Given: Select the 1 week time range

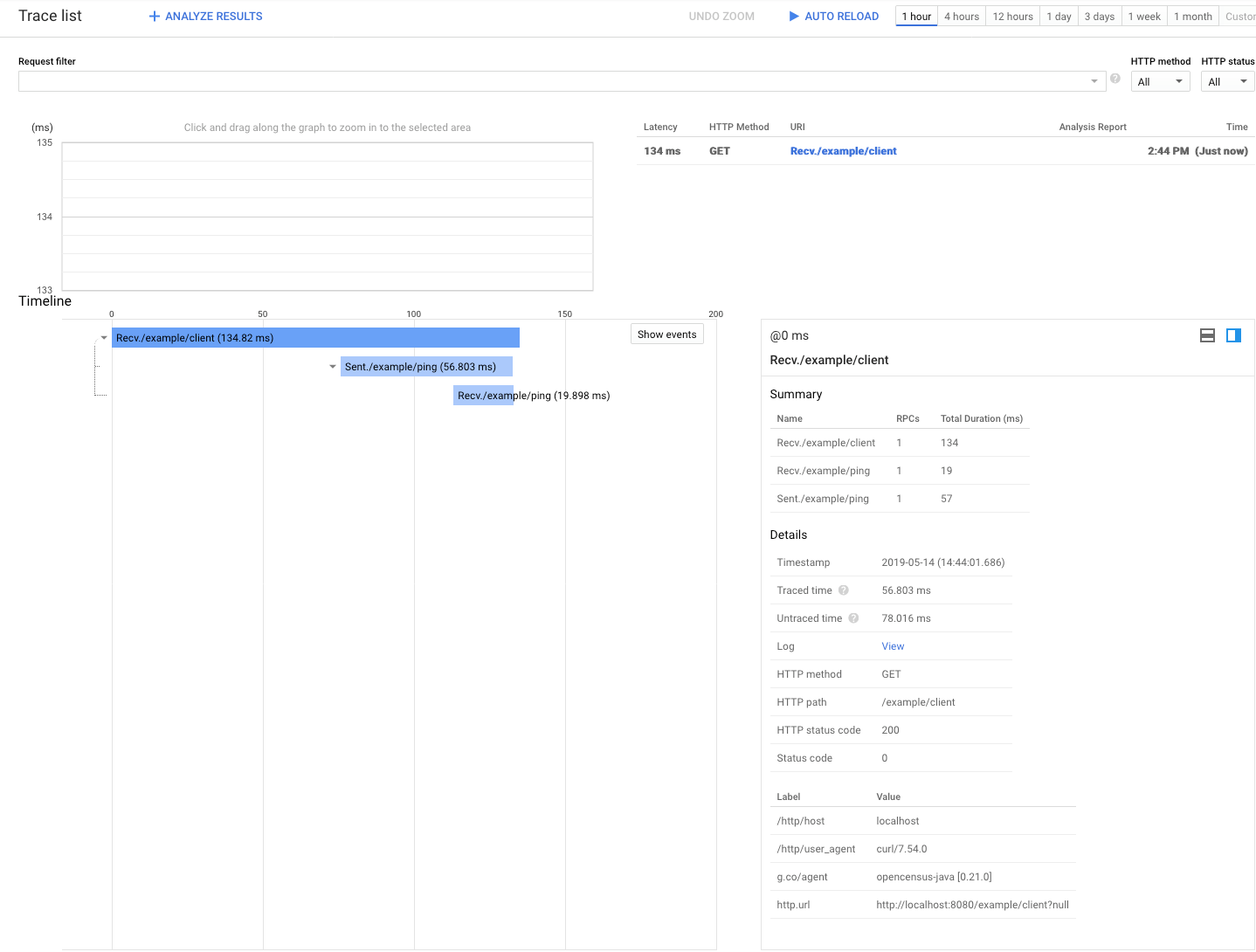Looking at the screenshot, I should (x=1144, y=17).
